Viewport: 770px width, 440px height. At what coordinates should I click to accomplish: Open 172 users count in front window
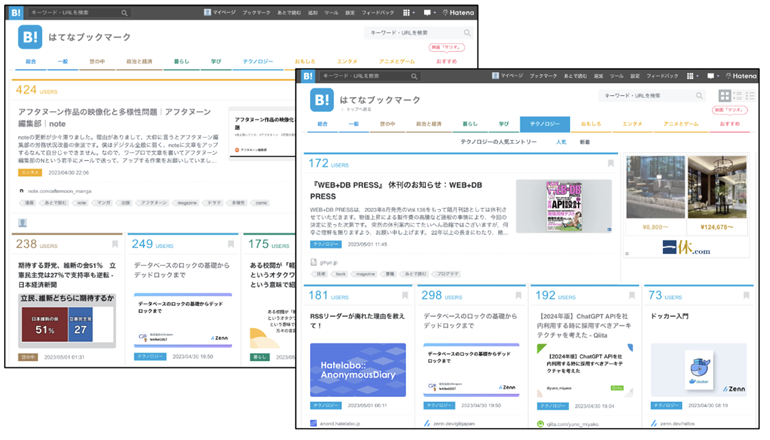(x=328, y=164)
